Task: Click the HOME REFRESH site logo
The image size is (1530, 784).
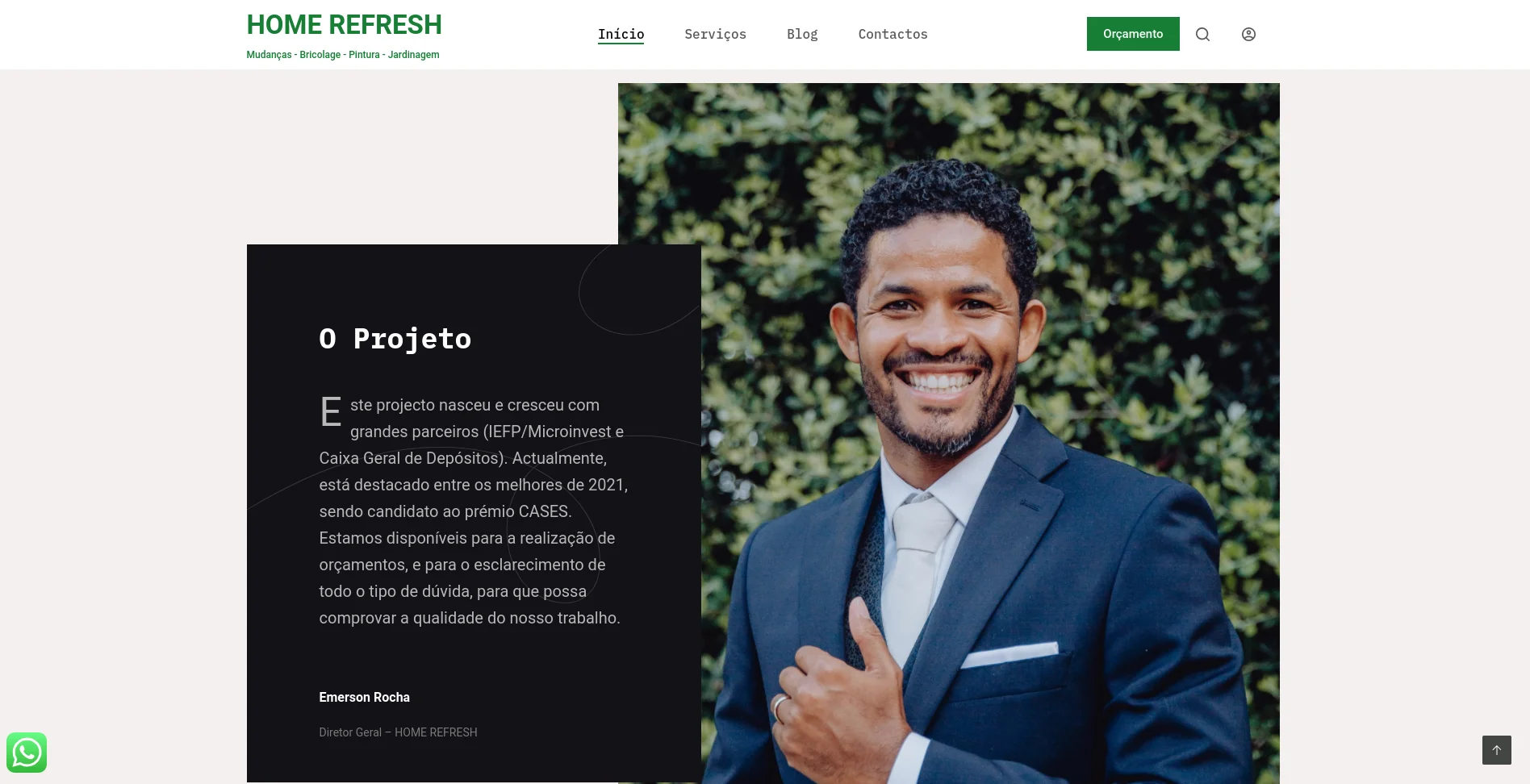Action: [344, 25]
